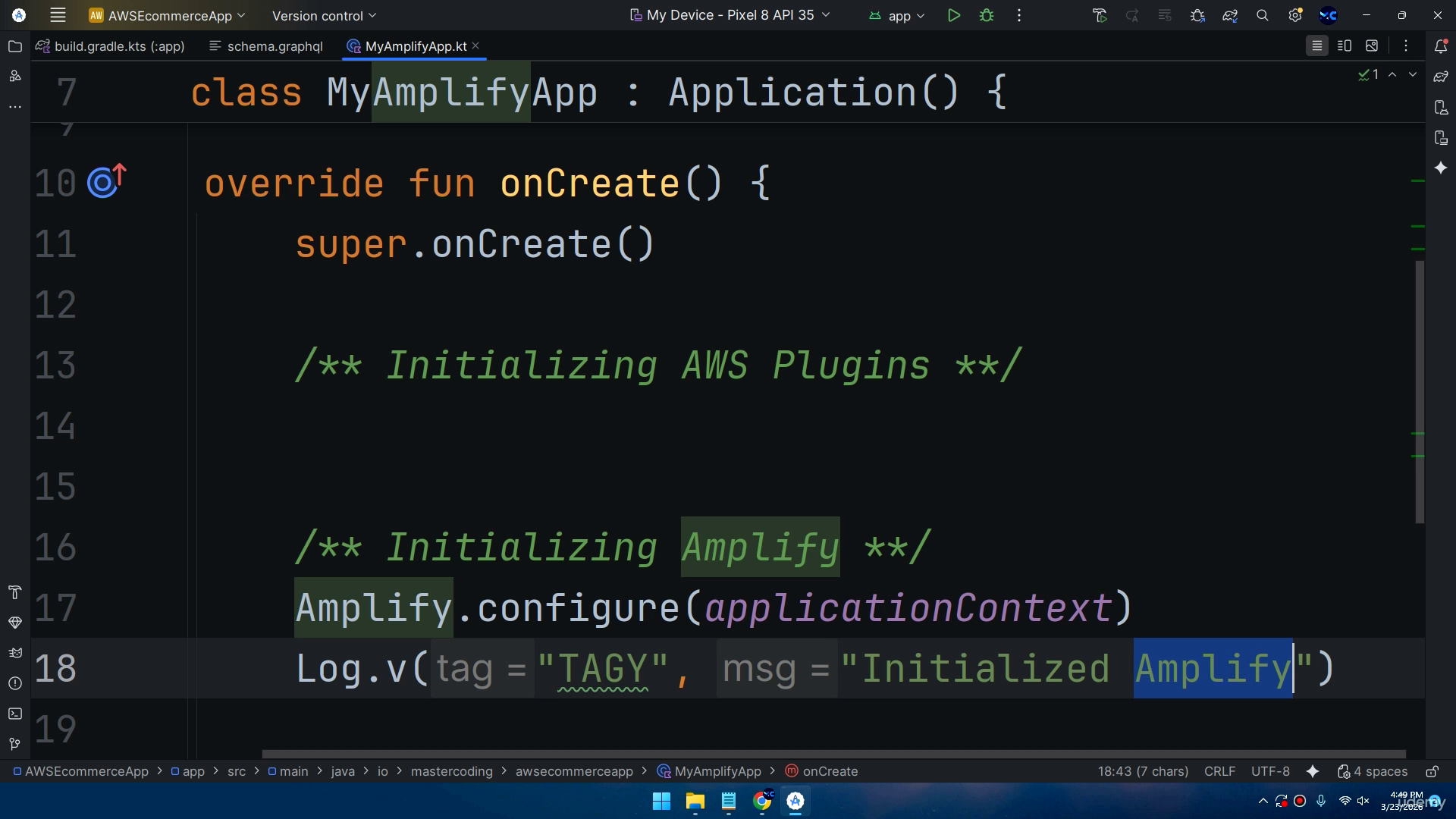1456x819 pixels.
Task: Open the main hamburger menu
Action: [x=58, y=15]
